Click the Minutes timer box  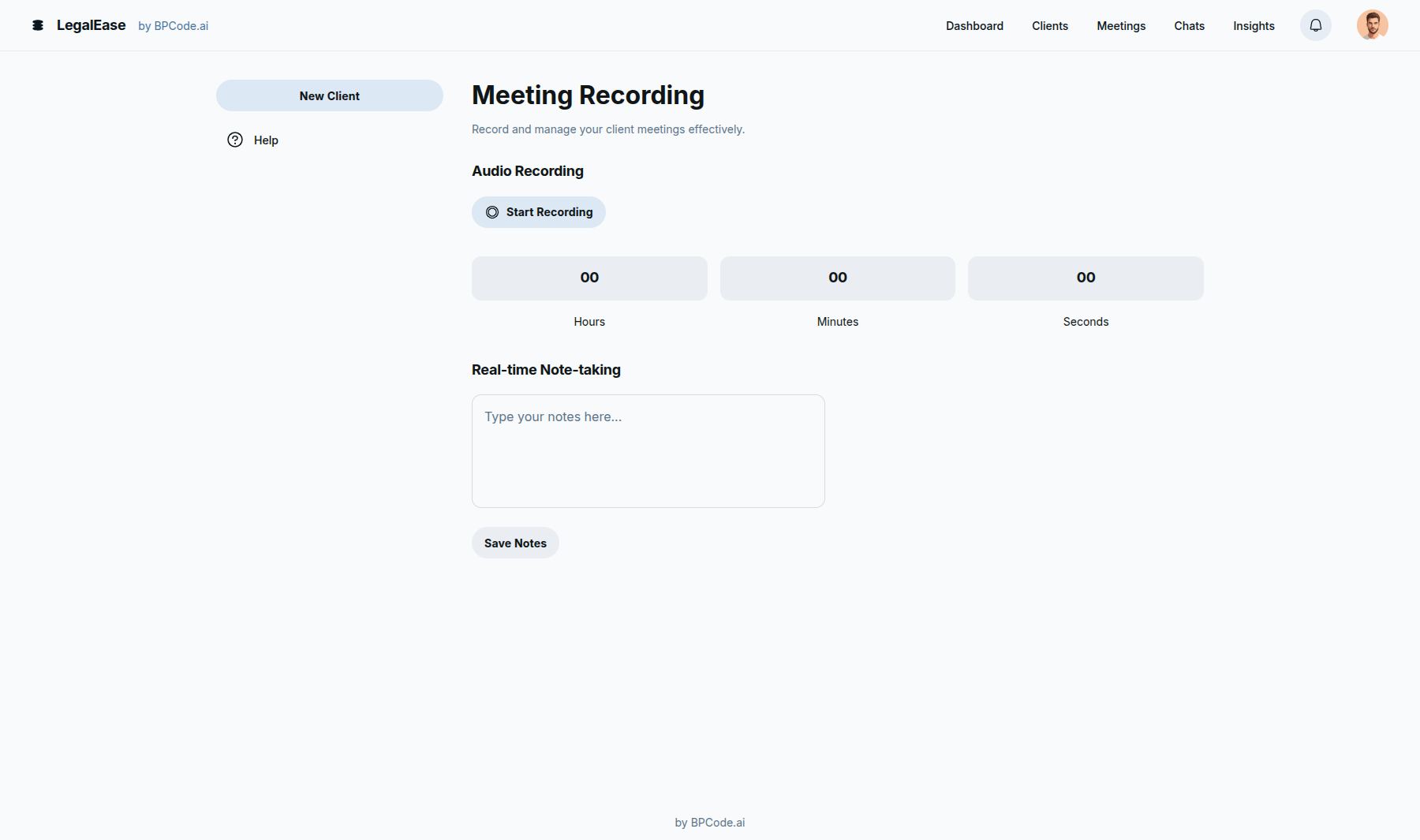(837, 278)
